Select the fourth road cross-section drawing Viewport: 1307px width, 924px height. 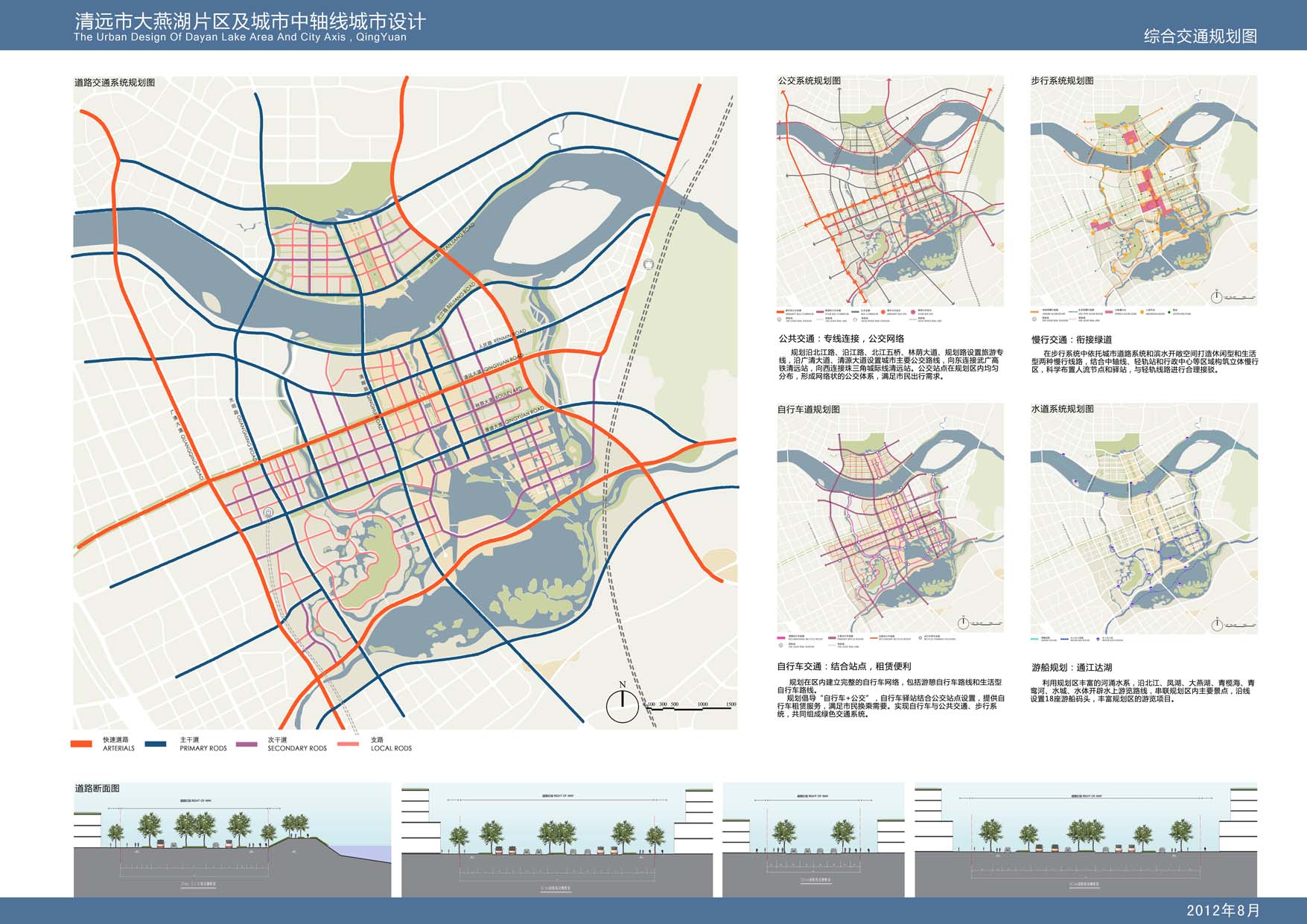click(1086, 840)
